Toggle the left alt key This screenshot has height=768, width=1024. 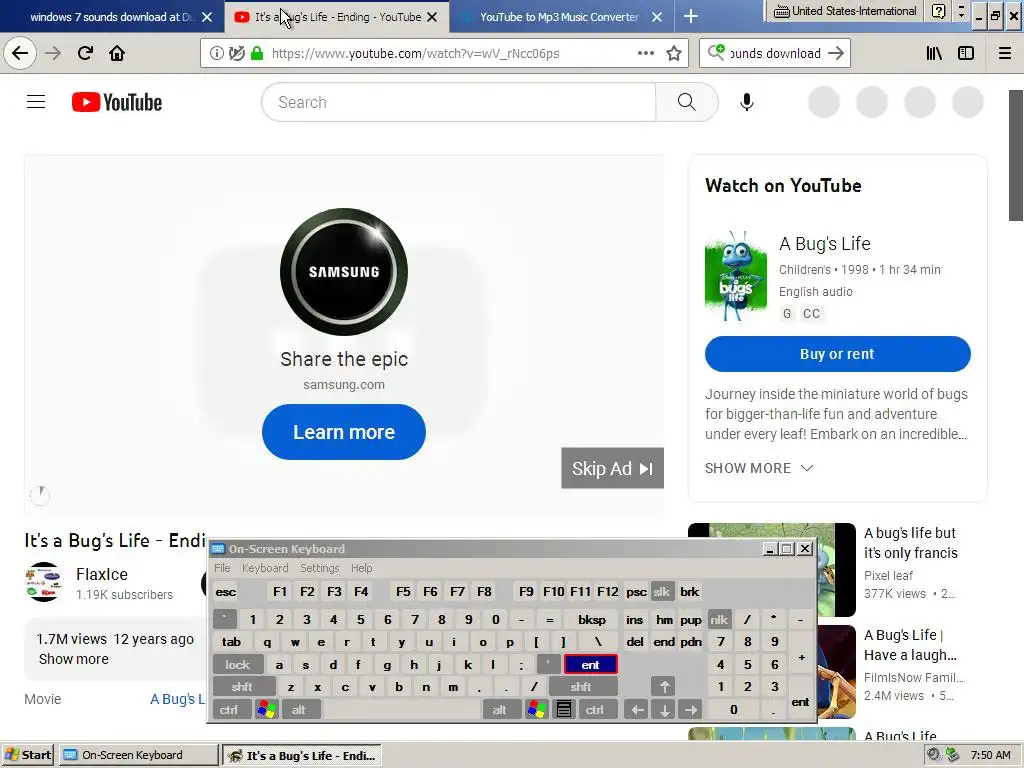(299, 710)
